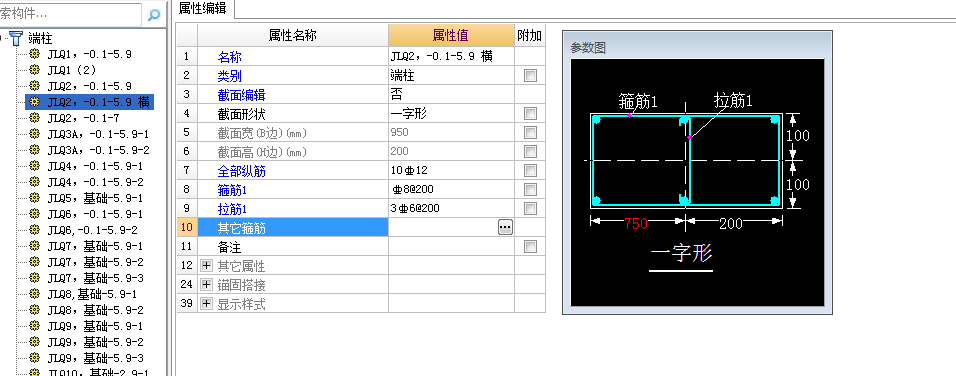Image resolution: width=956 pixels, height=376 pixels.
Task: Click the 拉筋1 label in diagram
Action: click(x=733, y=101)
